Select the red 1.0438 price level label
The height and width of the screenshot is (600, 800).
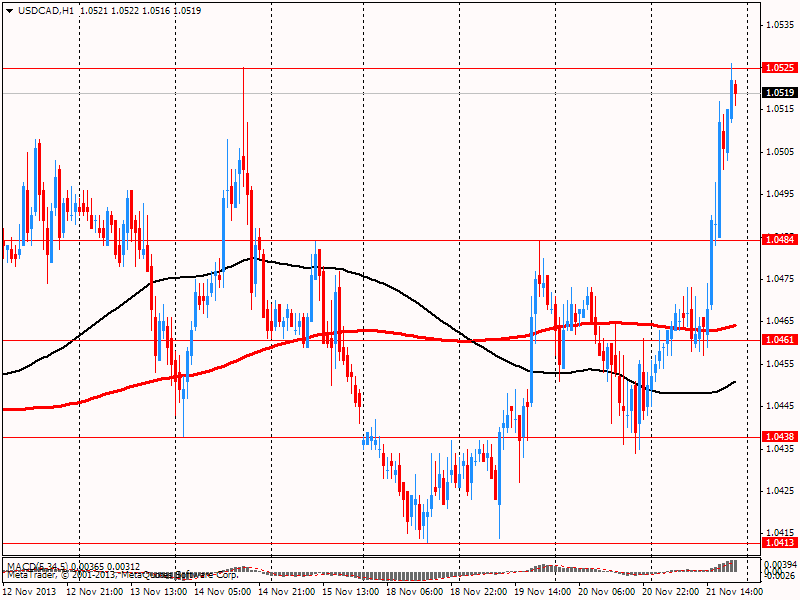coord(780,437)
